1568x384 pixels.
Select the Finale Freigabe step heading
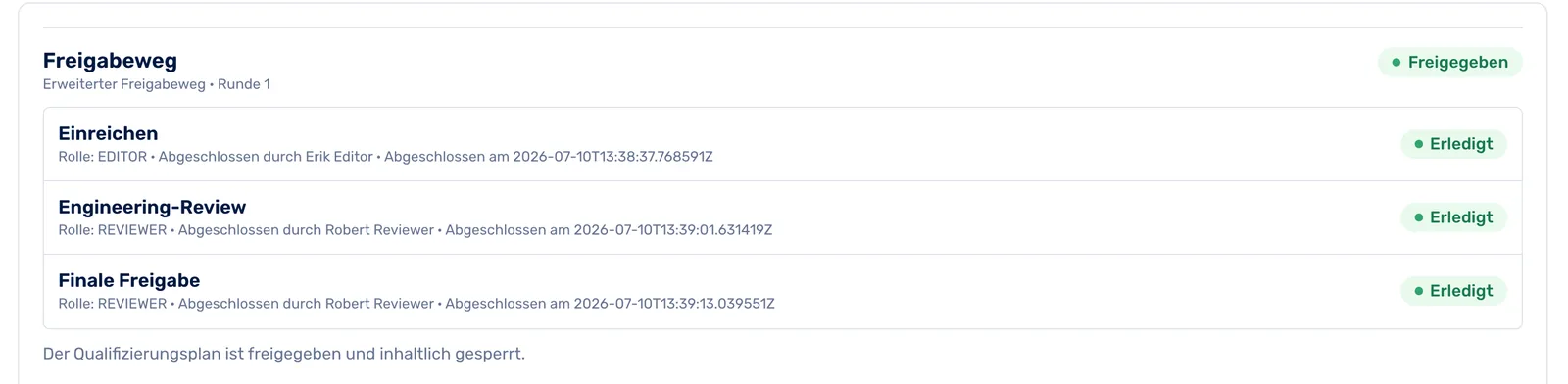coord(129,280)
